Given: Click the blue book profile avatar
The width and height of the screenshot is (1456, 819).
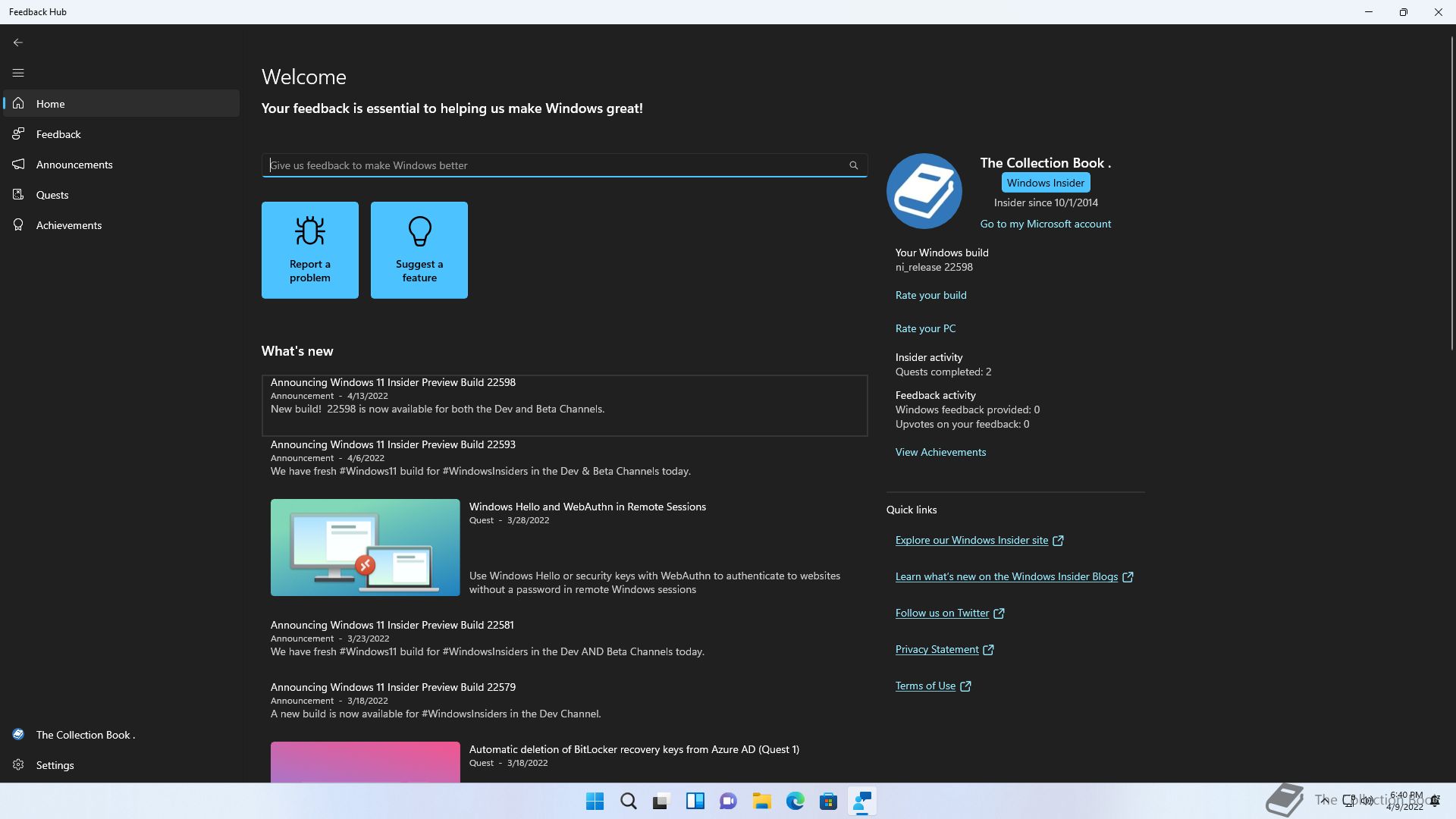Looking at the screenshot, I should pyautogui.click(x=924, y=191).
